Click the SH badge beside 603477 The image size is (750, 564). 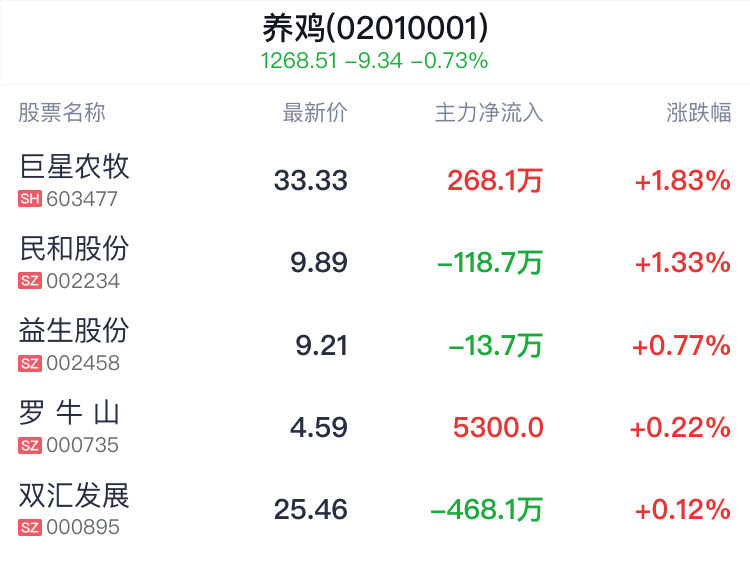30,199
